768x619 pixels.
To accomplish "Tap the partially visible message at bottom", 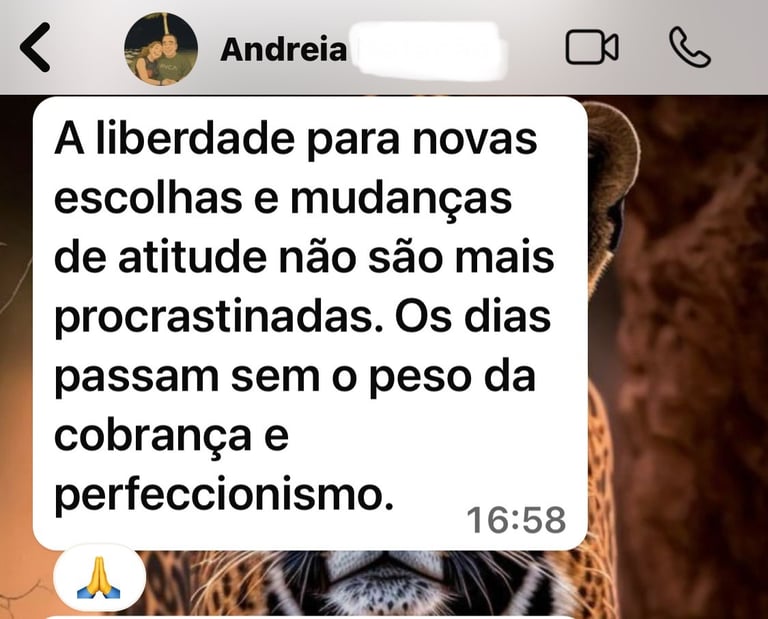I will (310, 617).
